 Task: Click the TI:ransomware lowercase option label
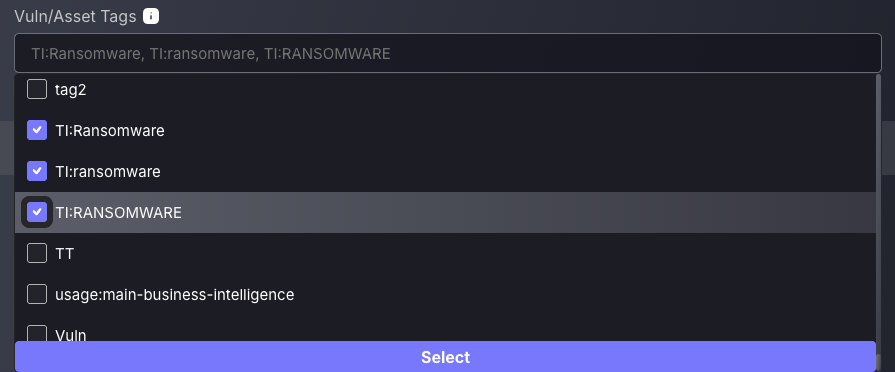(108, 171)
